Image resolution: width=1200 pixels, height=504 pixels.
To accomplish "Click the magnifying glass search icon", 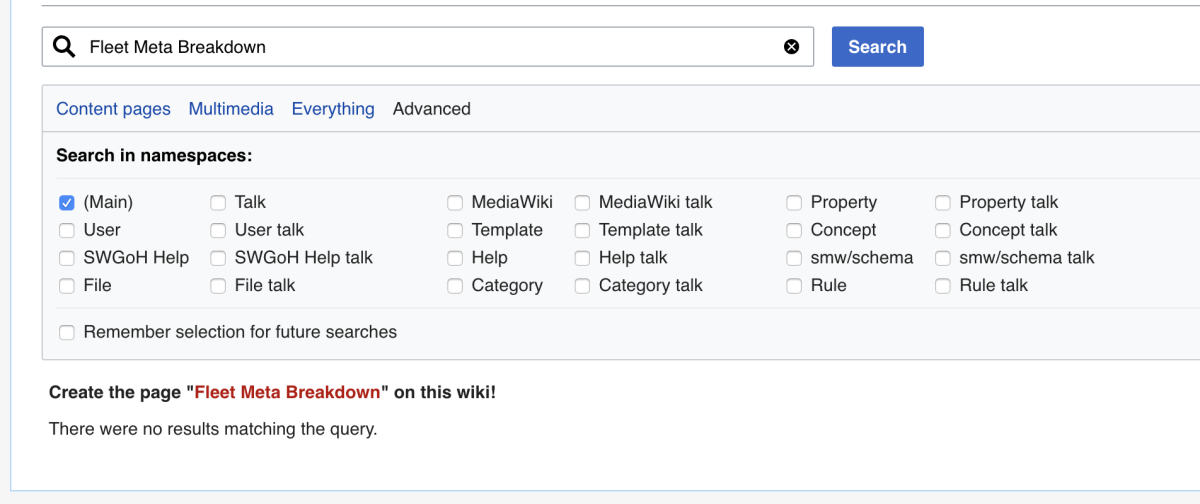I will [64, 47].
